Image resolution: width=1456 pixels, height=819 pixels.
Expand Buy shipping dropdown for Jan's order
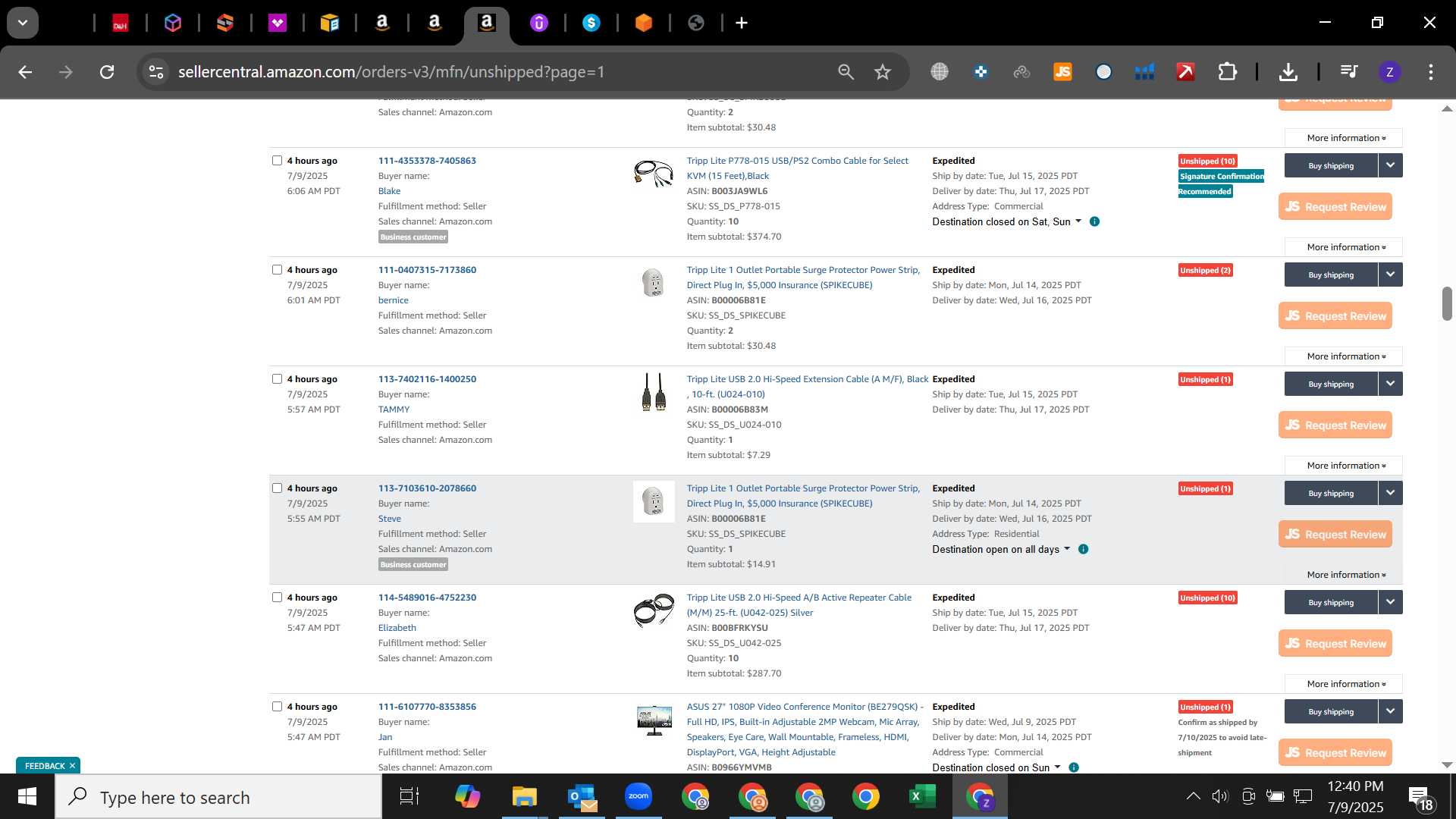point(1391,711)
